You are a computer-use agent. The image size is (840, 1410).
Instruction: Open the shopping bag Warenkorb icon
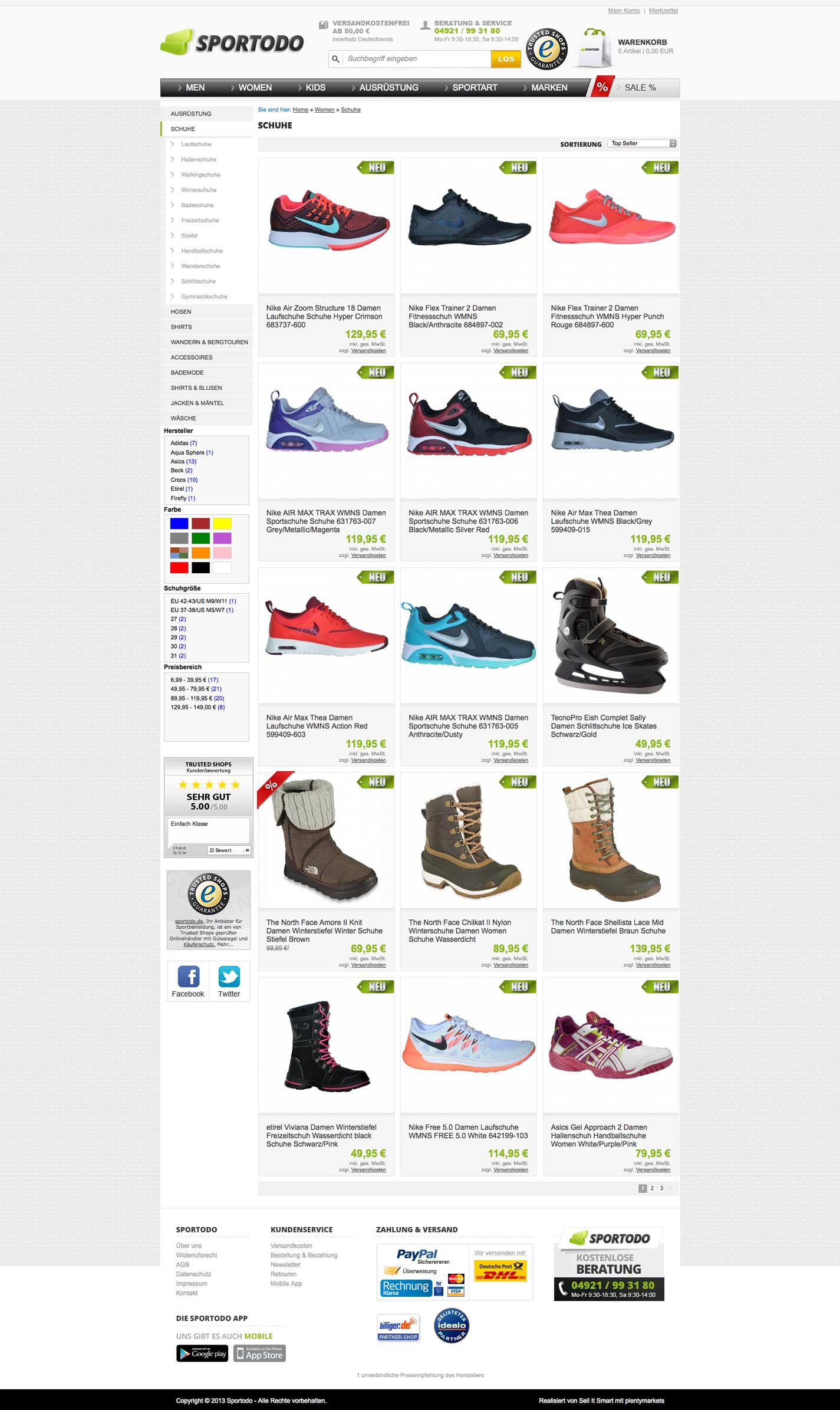[593, 48]
